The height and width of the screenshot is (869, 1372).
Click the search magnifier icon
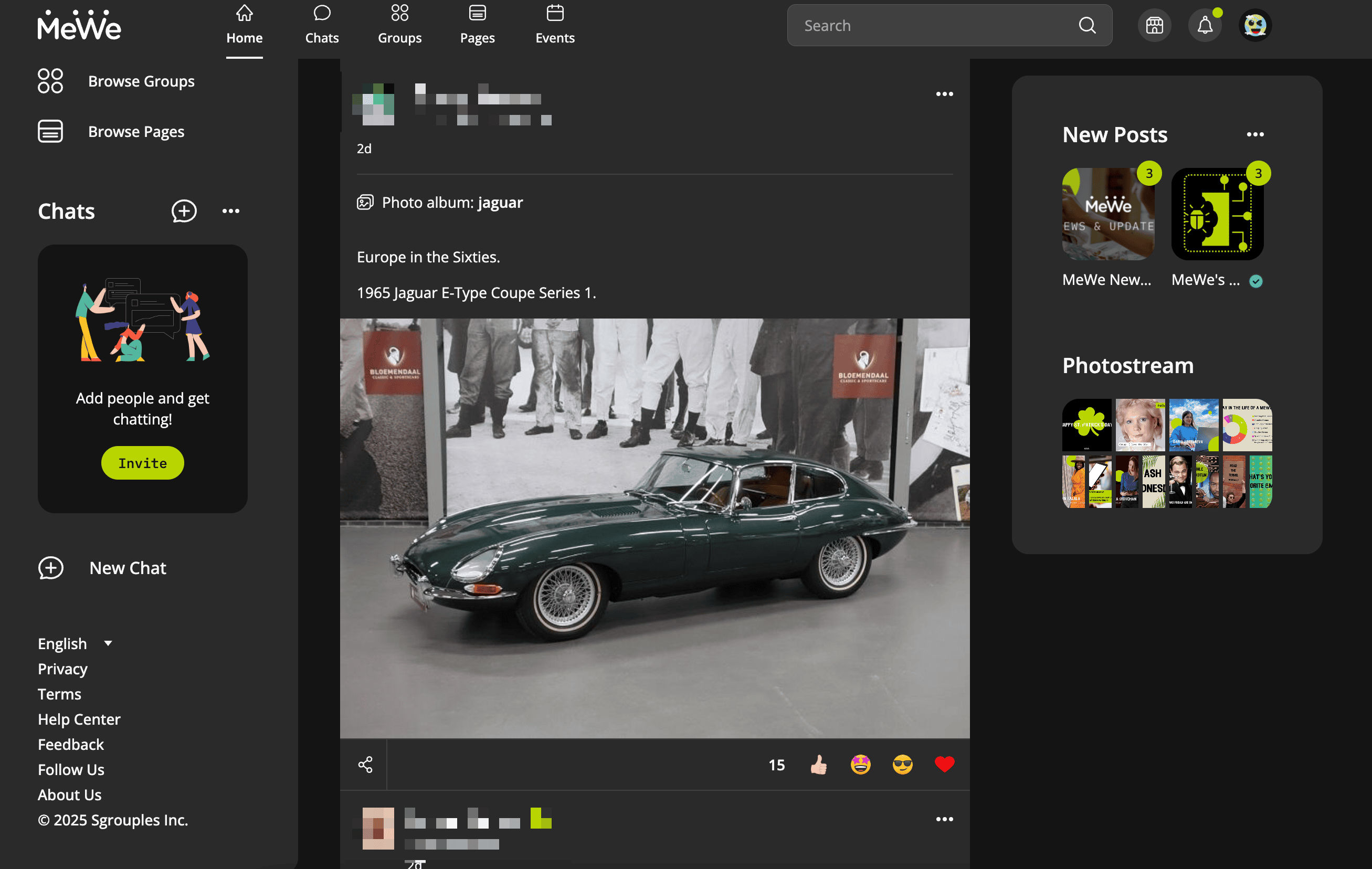1086,26
